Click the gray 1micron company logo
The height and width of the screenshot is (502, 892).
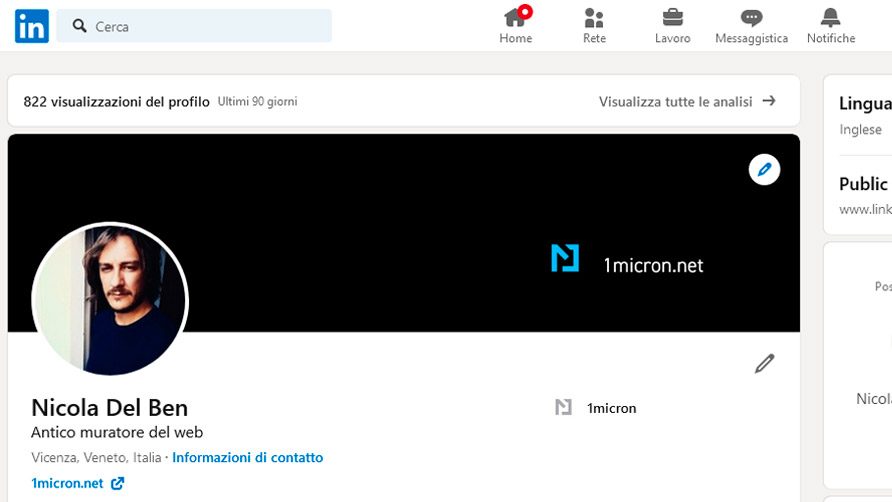coord(563,407)
